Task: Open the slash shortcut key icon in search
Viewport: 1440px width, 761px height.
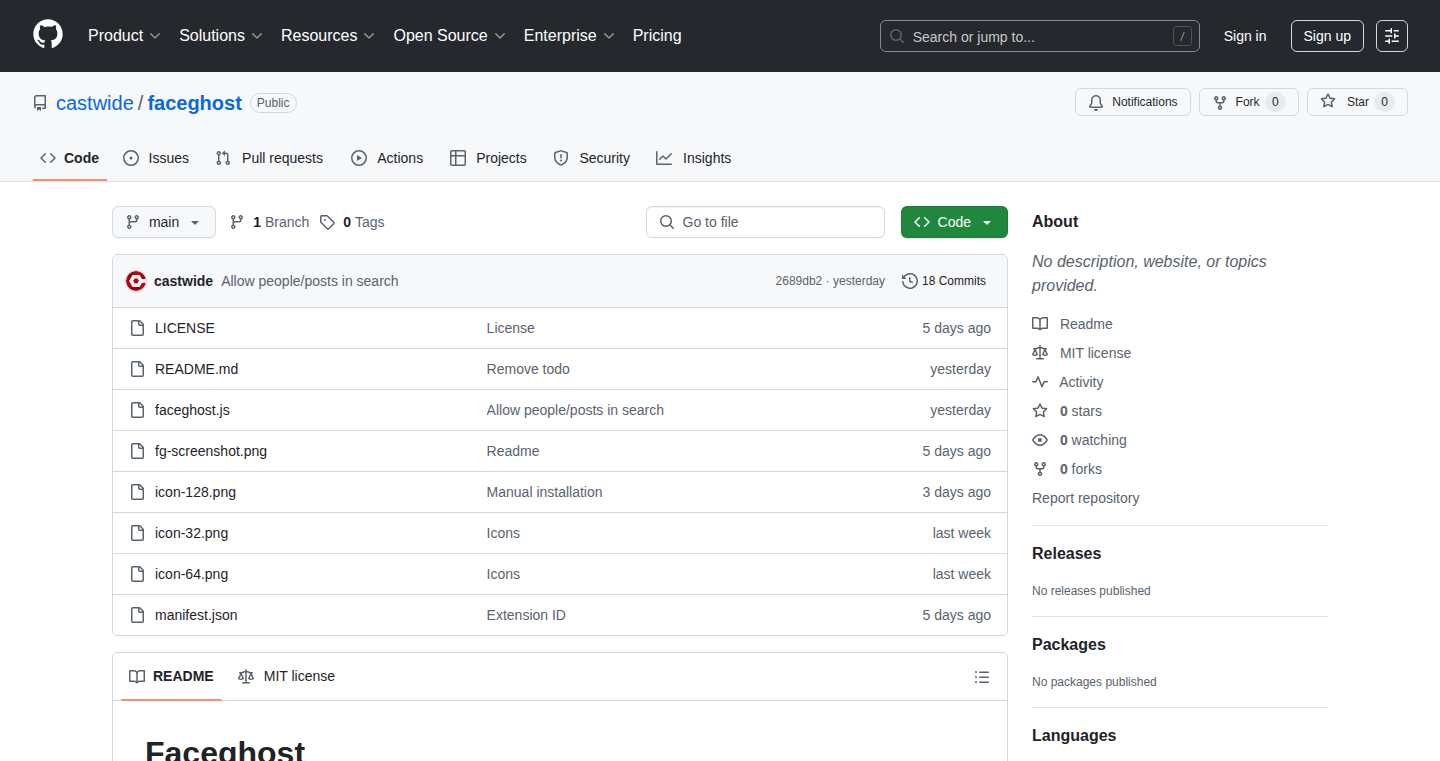Action: [1182, 37]
